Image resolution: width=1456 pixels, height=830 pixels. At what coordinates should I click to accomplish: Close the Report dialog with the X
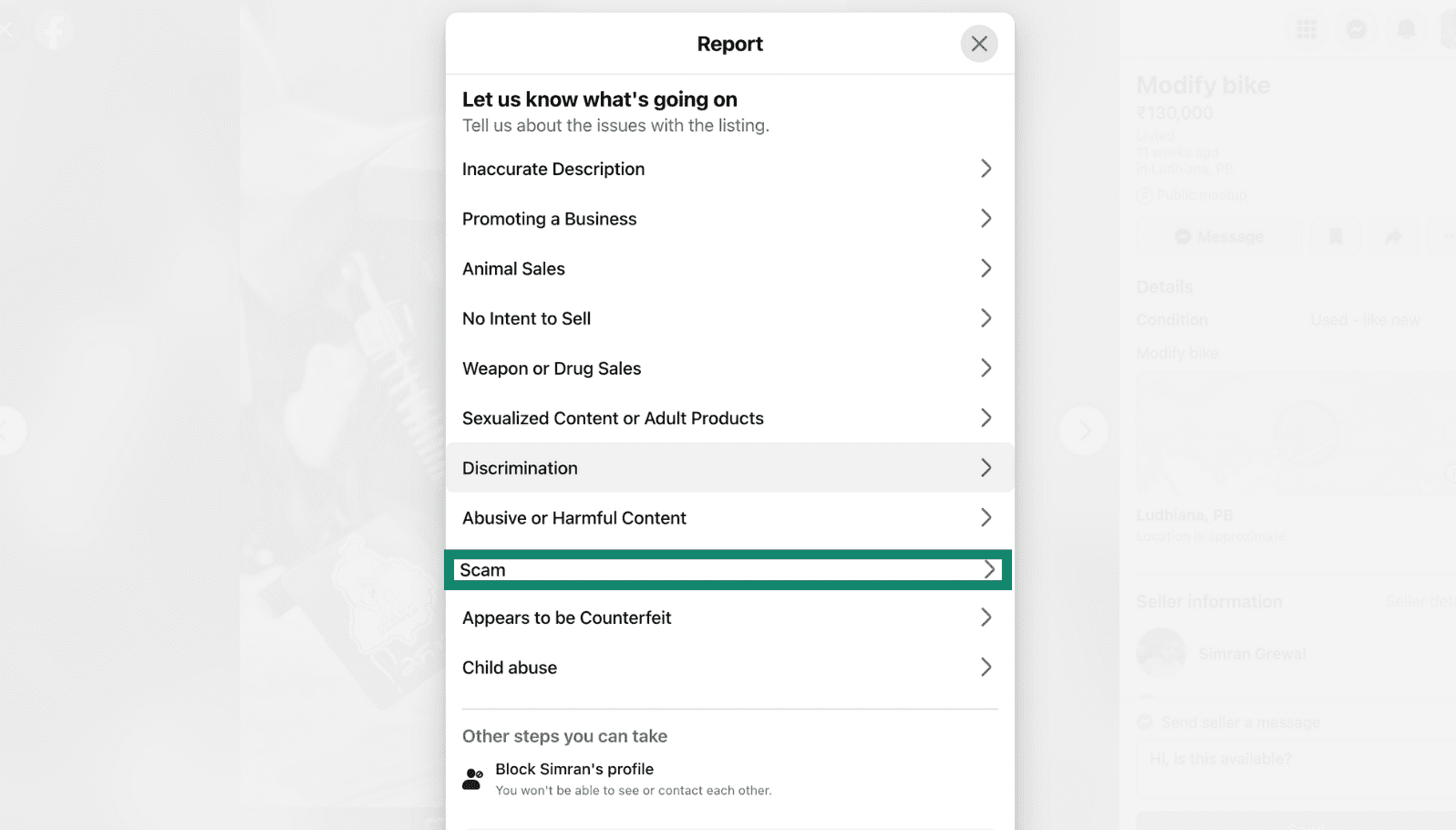(978, 43)
